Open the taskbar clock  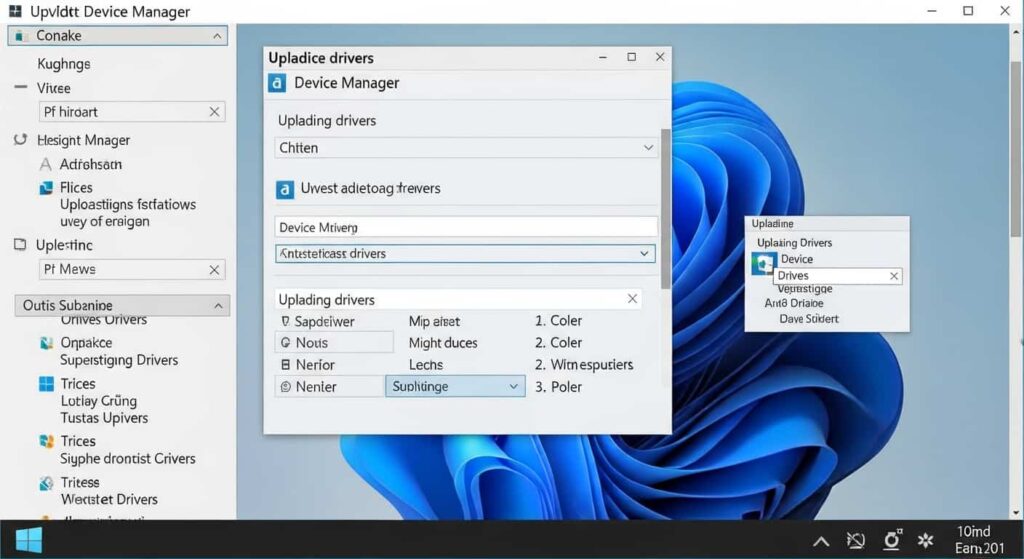point(978,539)
